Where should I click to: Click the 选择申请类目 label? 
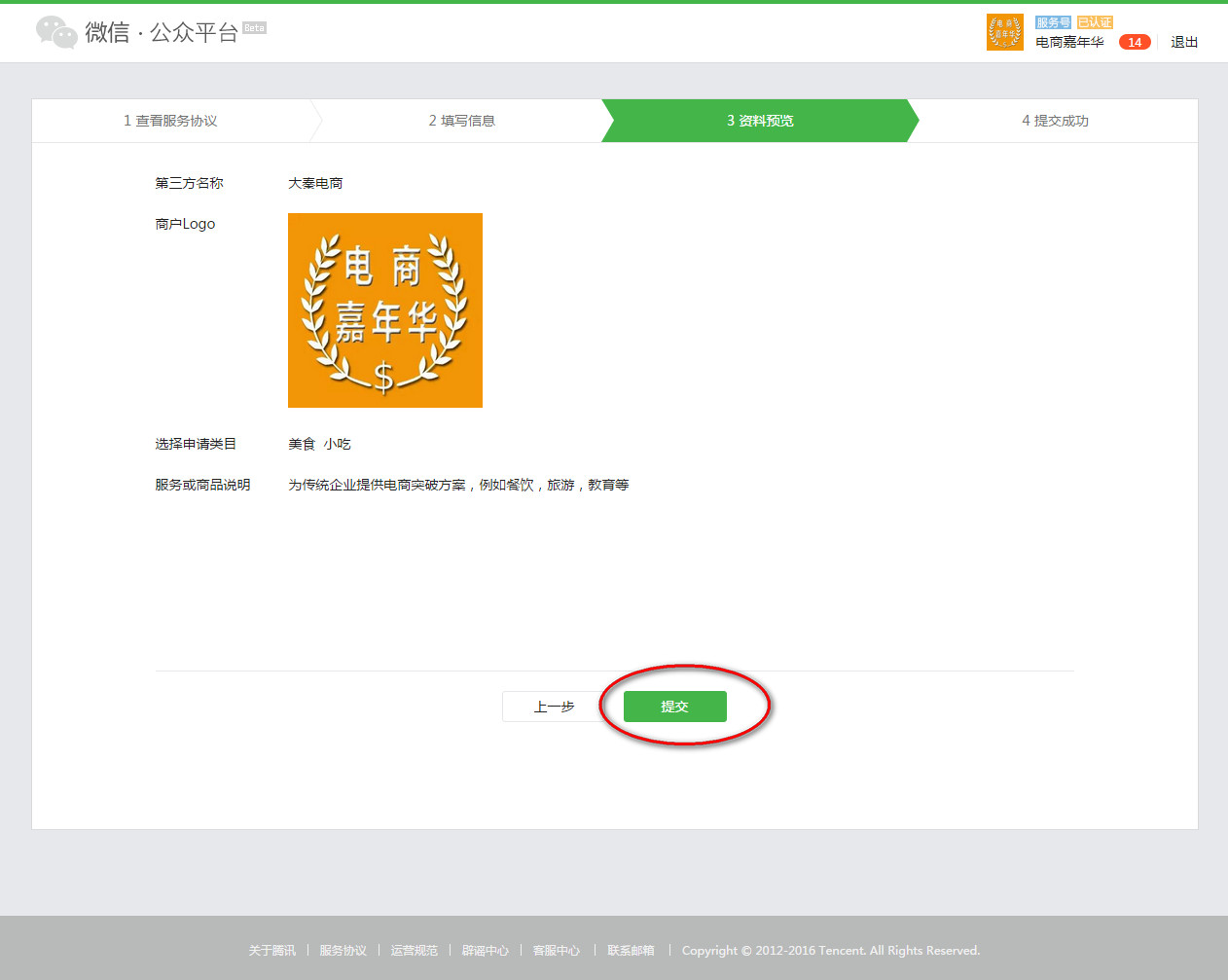click(x=196, y=444)
